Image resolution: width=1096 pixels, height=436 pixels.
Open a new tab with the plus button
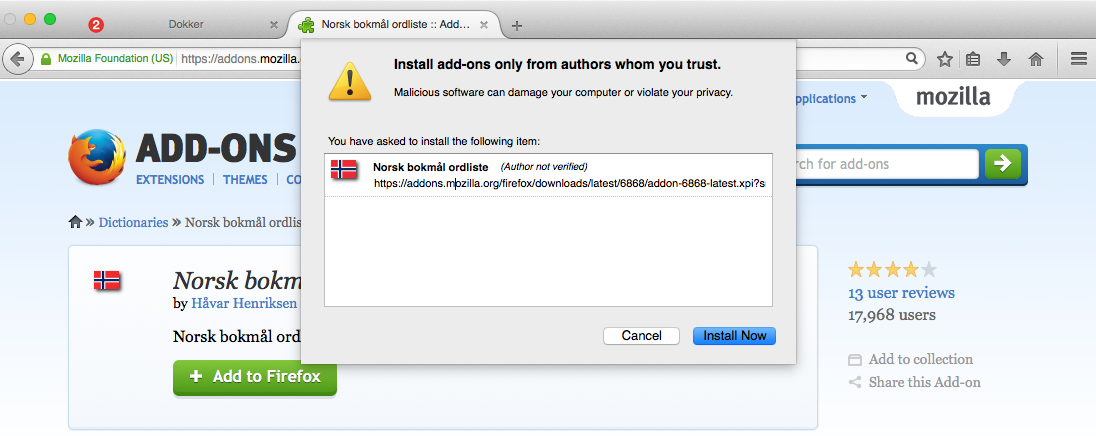coord(517,26)
